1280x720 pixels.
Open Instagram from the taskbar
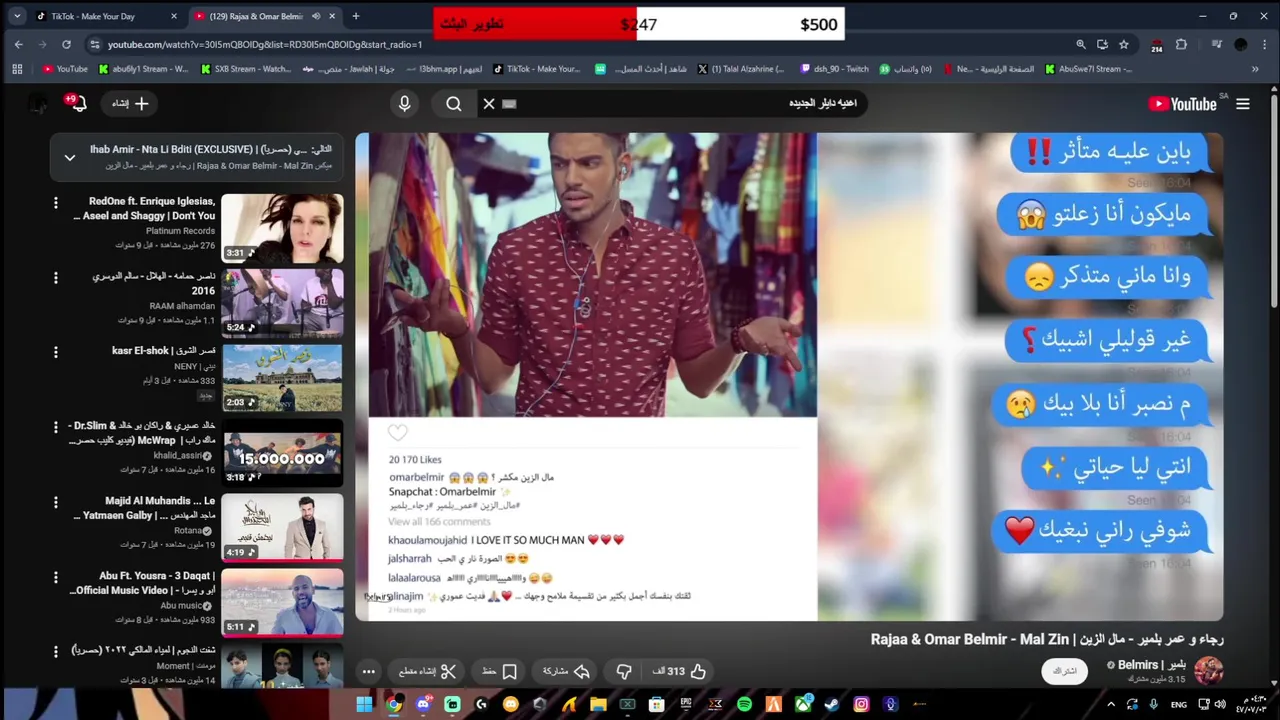(861, 704)
